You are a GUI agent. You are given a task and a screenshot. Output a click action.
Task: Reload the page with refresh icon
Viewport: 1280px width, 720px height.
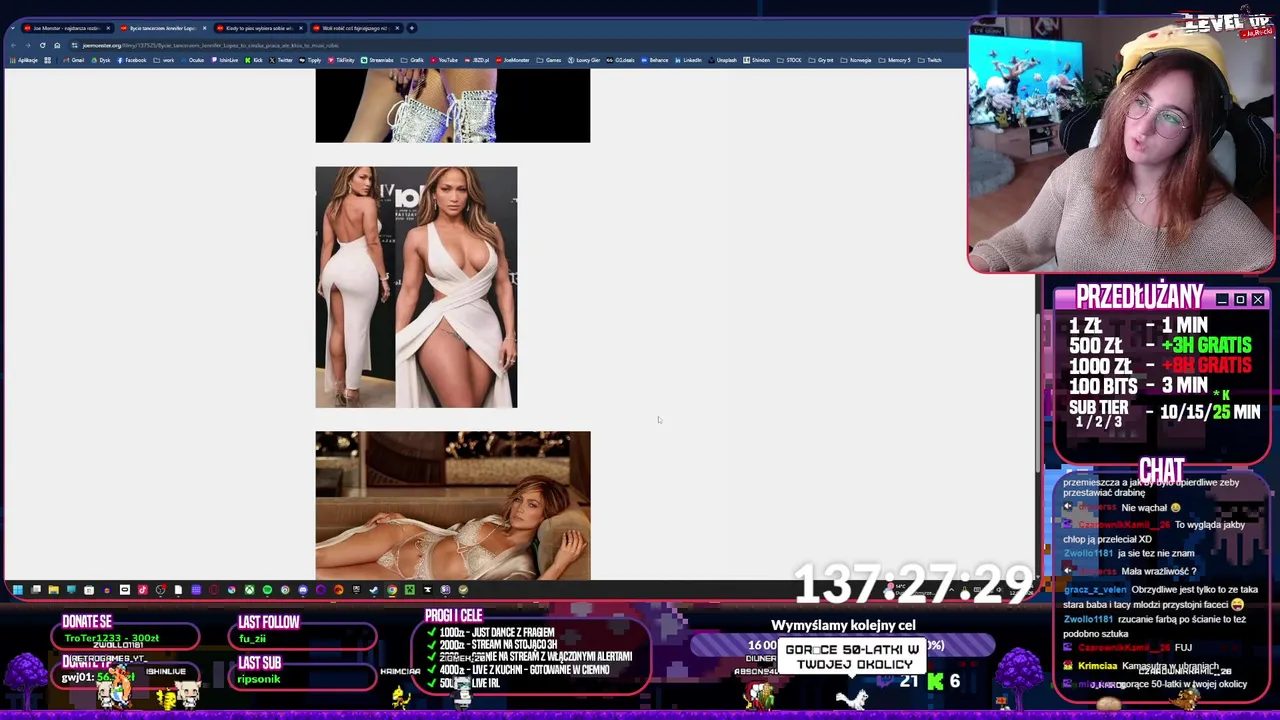point(42,45)
